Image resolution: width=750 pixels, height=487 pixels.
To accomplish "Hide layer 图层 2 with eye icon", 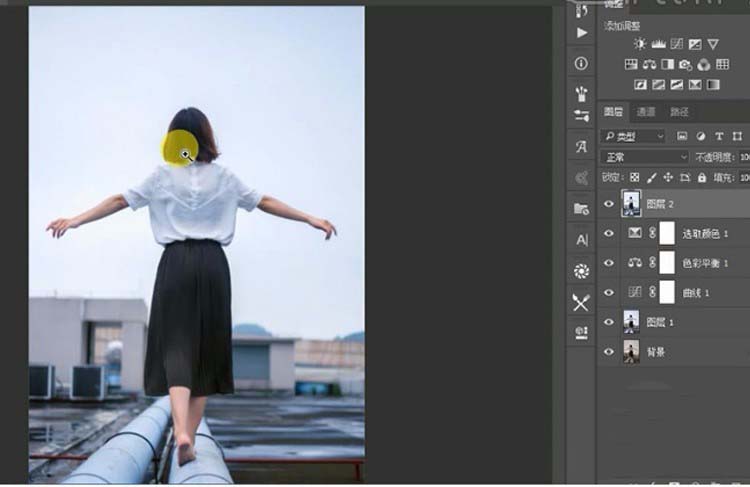I will pos(608,204).
